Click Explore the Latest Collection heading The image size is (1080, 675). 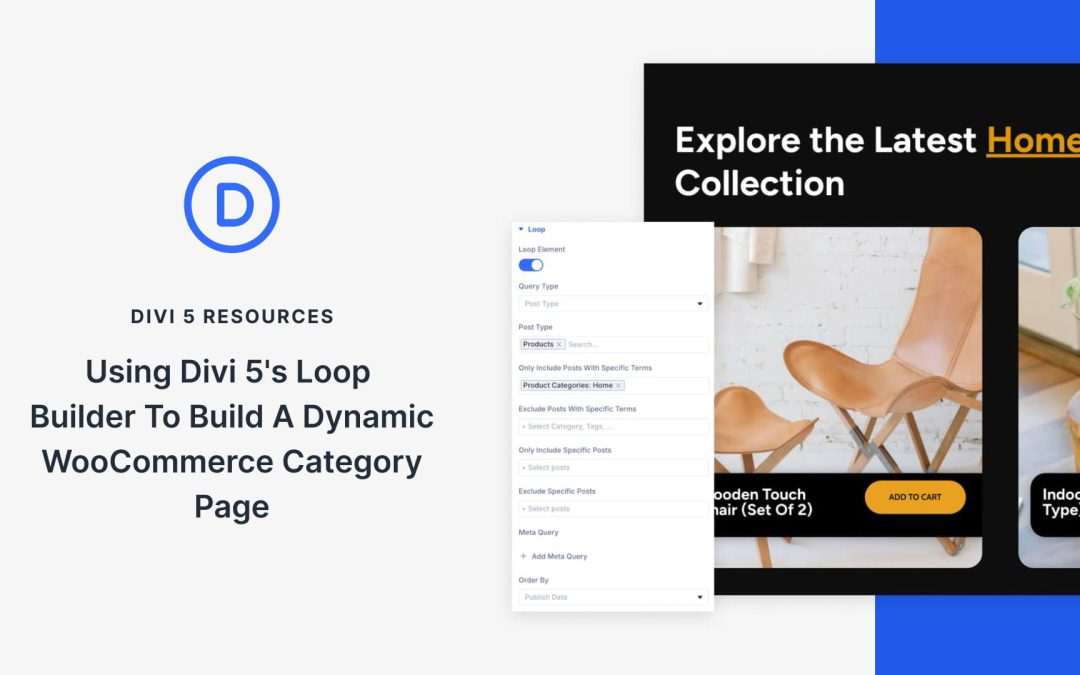878,162
